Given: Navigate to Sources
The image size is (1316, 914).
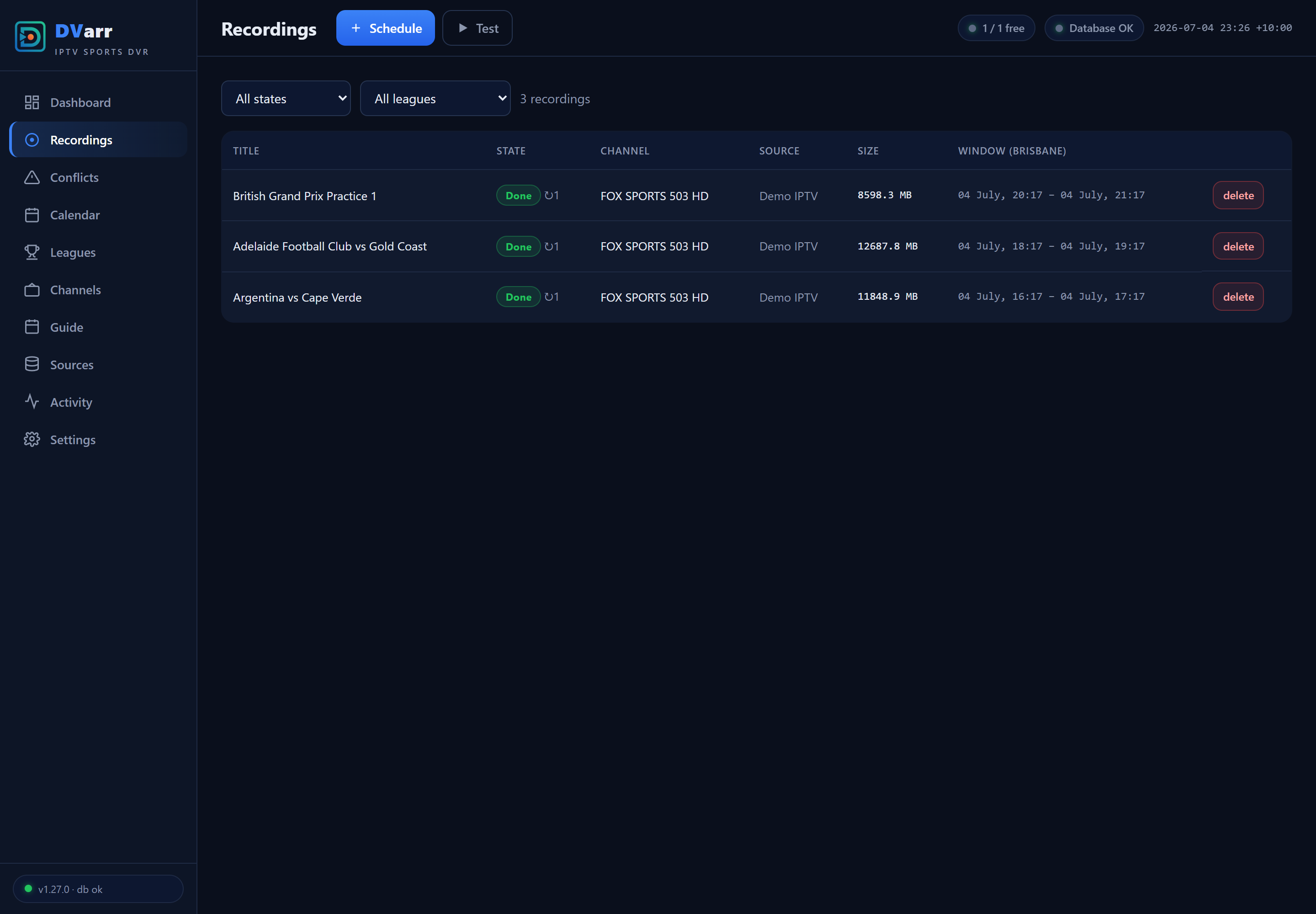Looking at the screenshot, I should coord(99,365).
